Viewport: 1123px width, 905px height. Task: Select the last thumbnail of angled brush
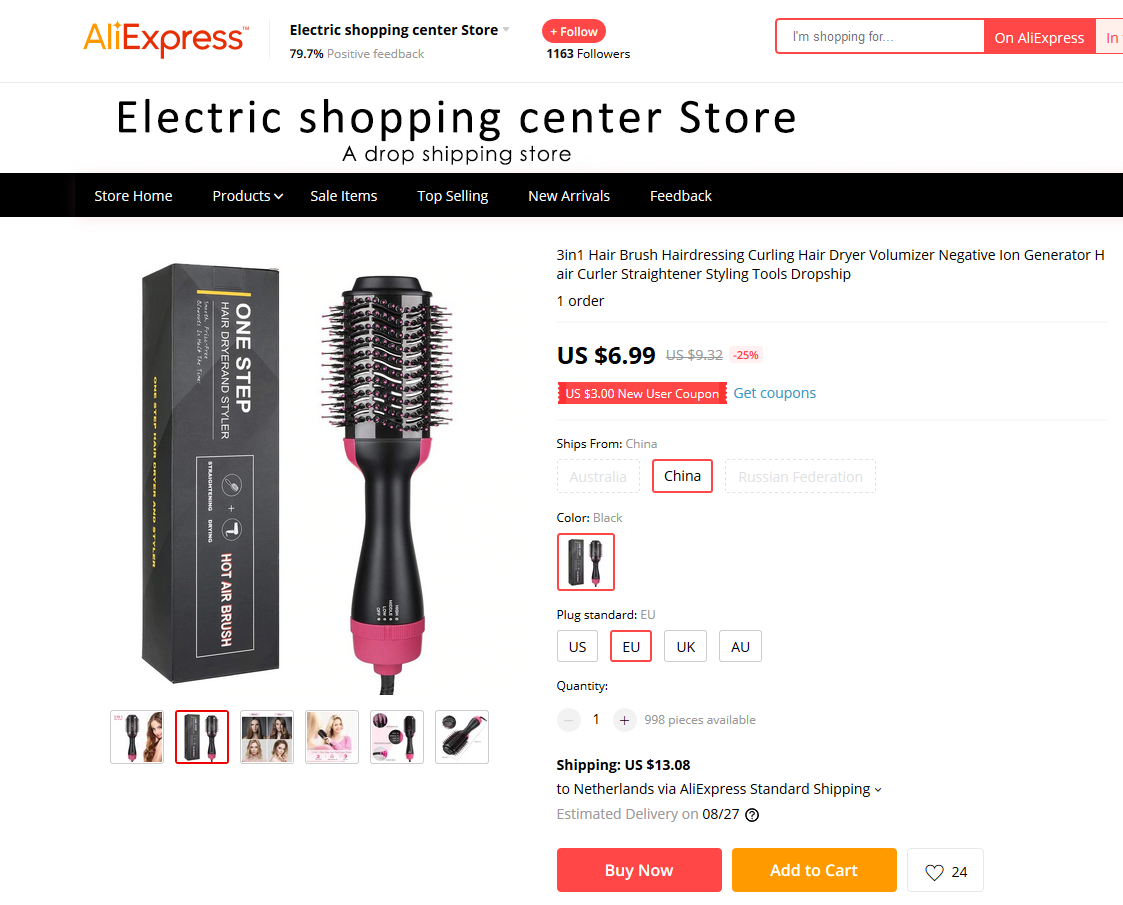(462, 737)
